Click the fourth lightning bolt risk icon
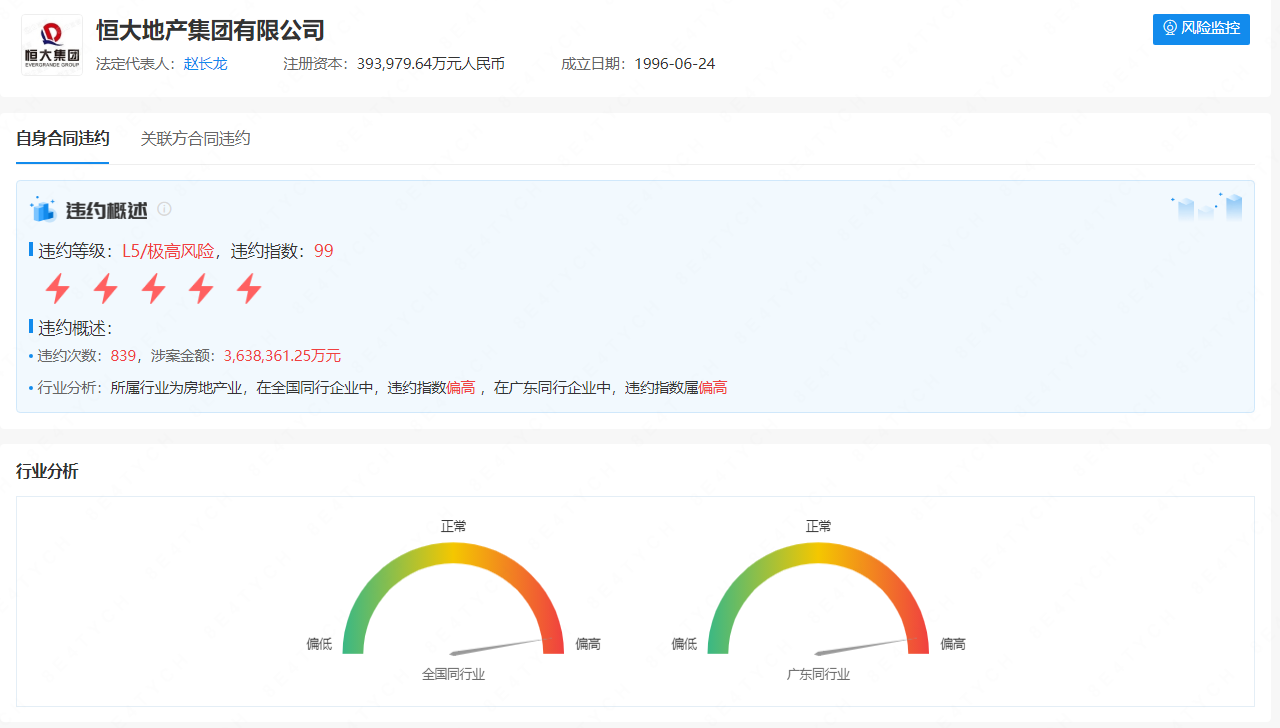1280x728 pixels. click(201, 289)
